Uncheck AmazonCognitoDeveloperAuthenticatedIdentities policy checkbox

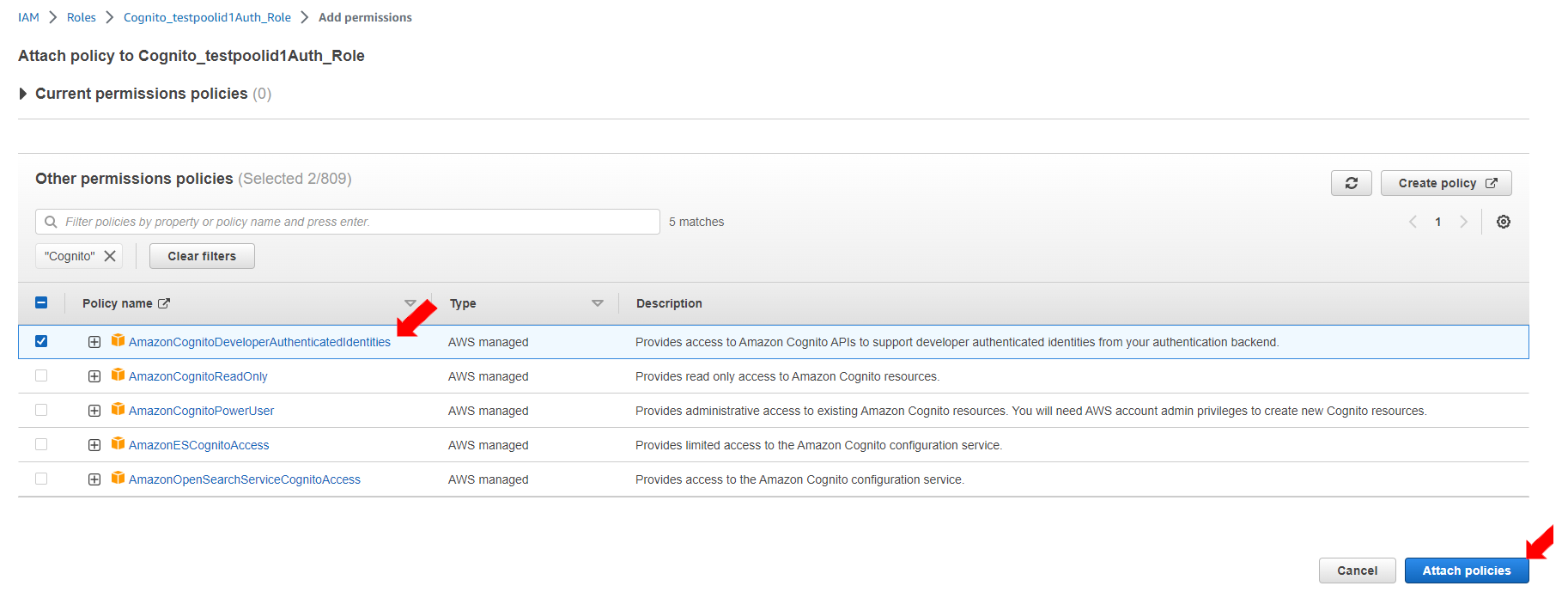41,341
